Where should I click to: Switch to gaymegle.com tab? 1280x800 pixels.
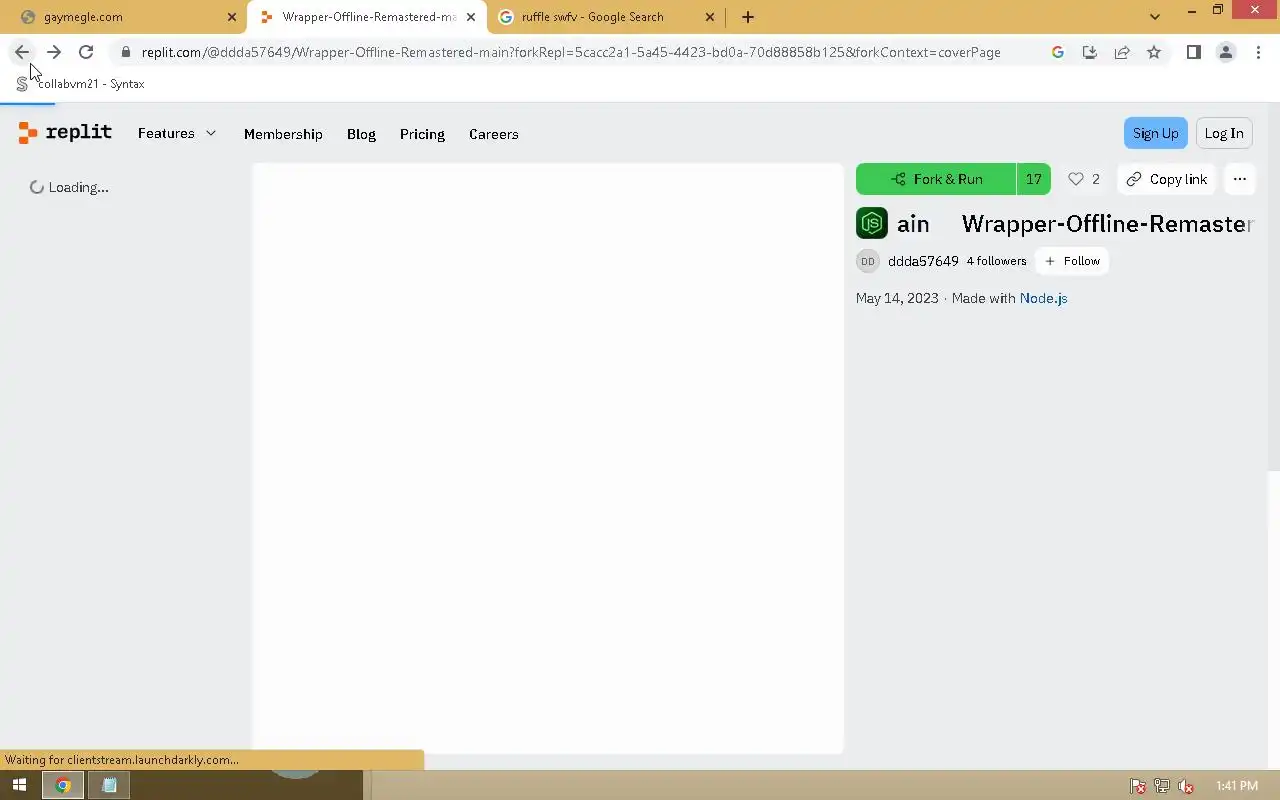[x=123, y=17]
